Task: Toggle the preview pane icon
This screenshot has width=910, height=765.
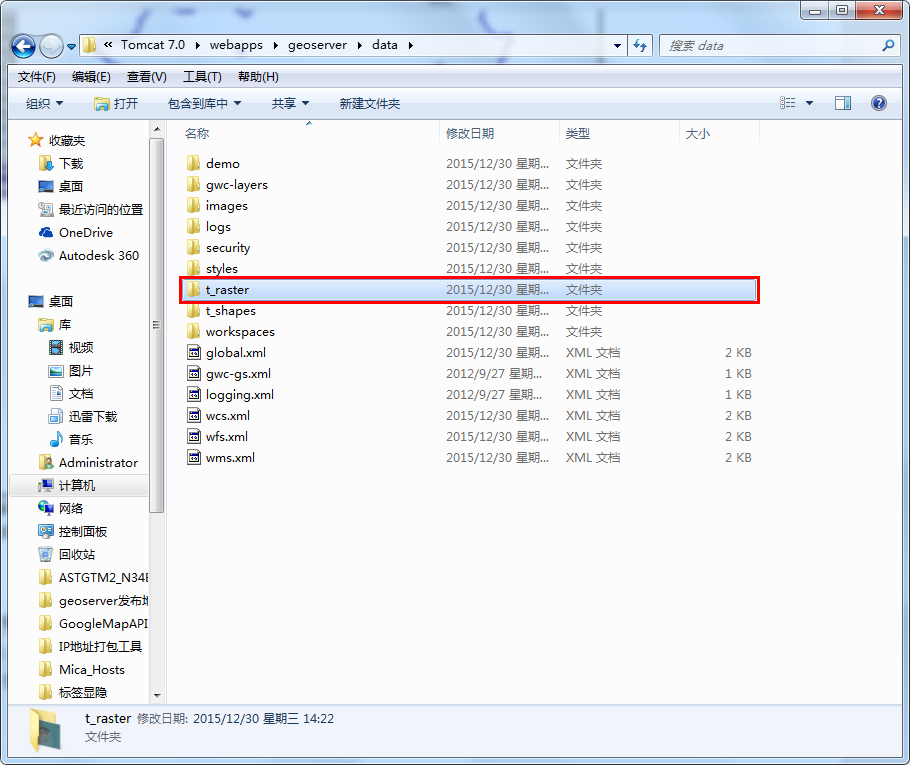Action: tap(843, 103)
